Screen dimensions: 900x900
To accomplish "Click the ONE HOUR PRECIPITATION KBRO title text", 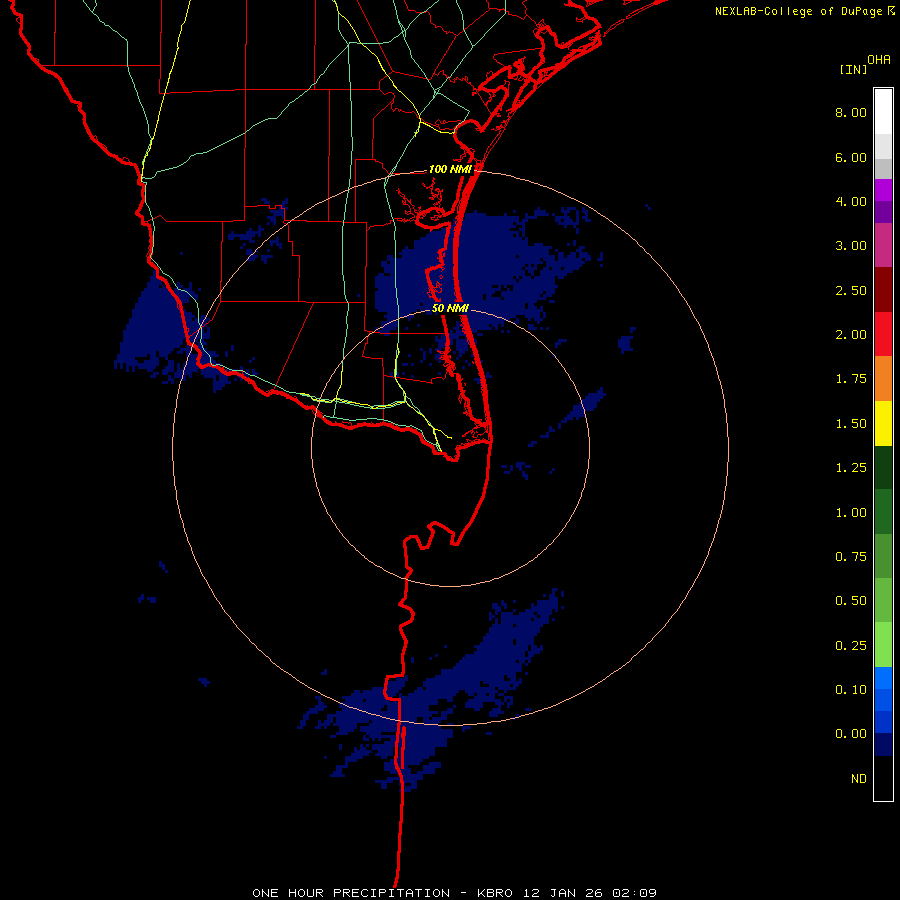I will coord(454,893).
